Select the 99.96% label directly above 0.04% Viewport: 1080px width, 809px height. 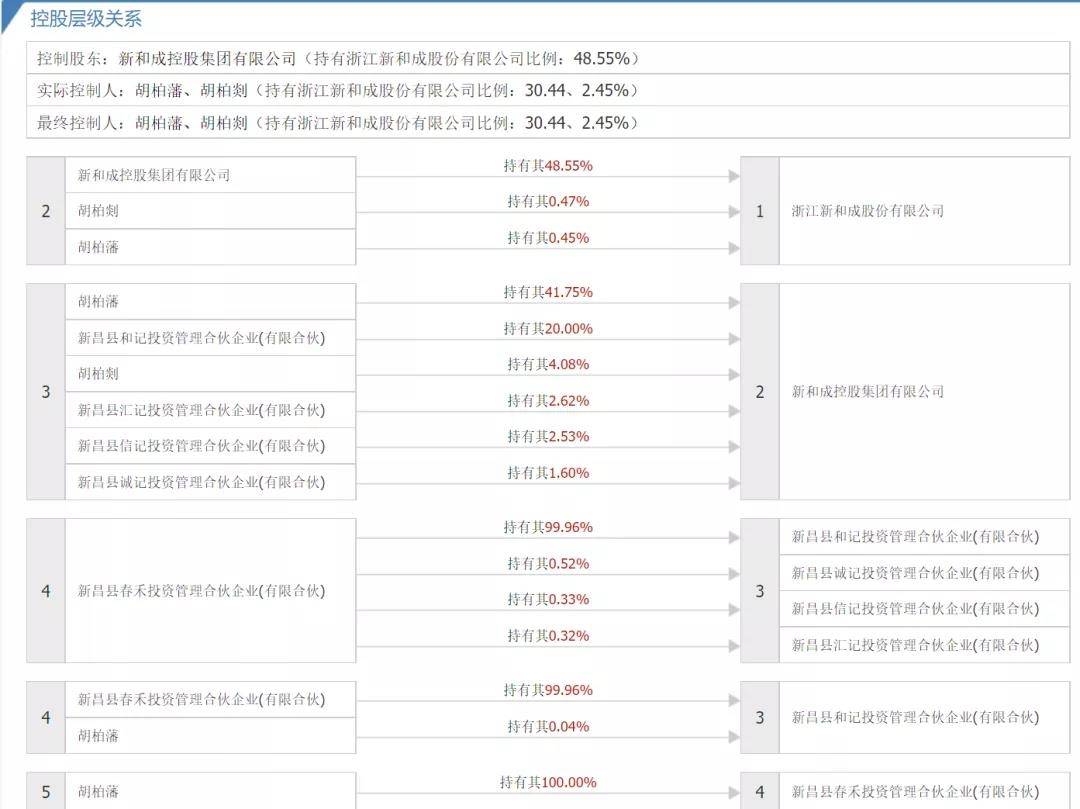(x=548, y=690)
